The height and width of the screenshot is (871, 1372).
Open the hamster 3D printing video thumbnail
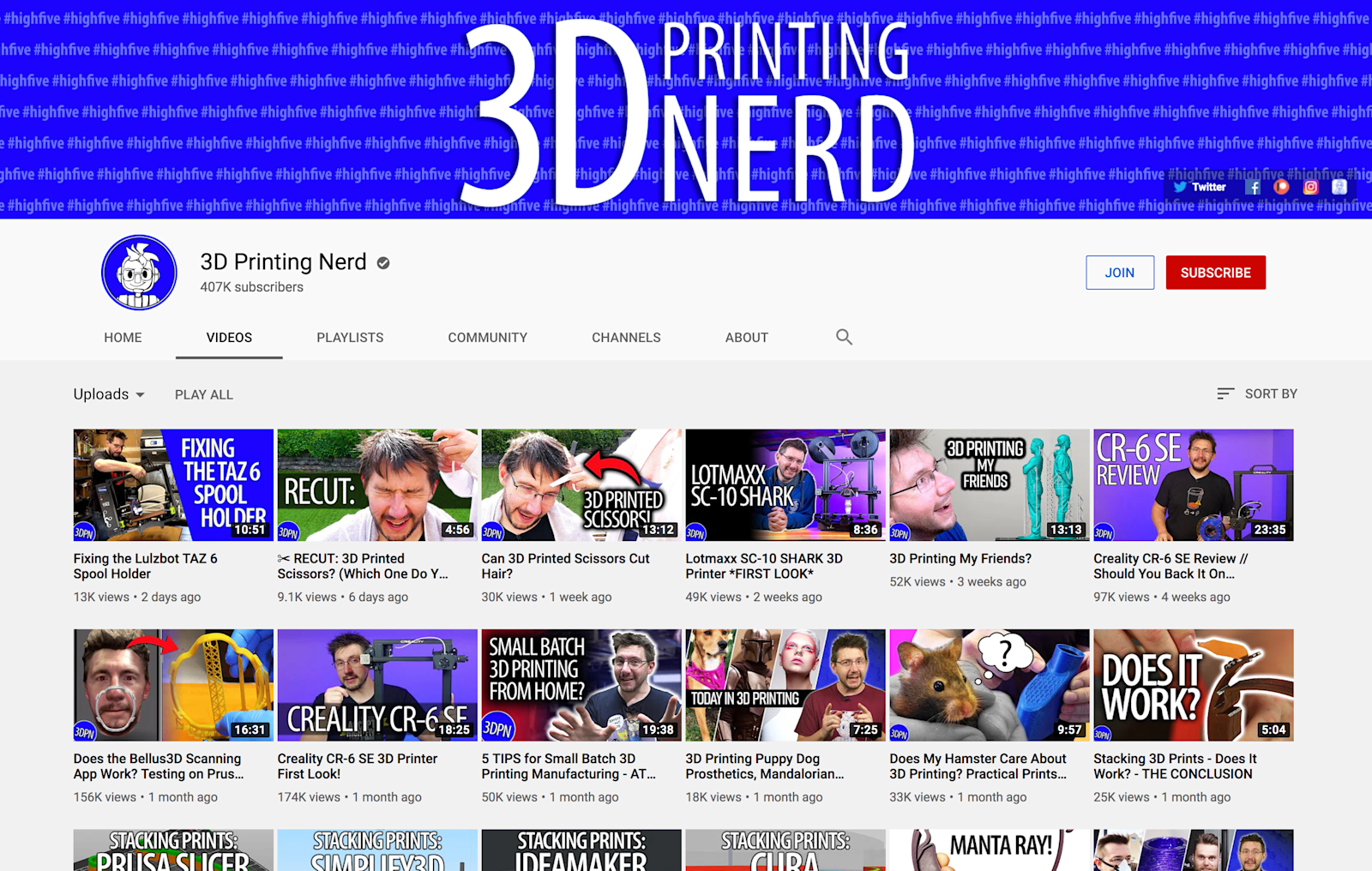[988, 684]
